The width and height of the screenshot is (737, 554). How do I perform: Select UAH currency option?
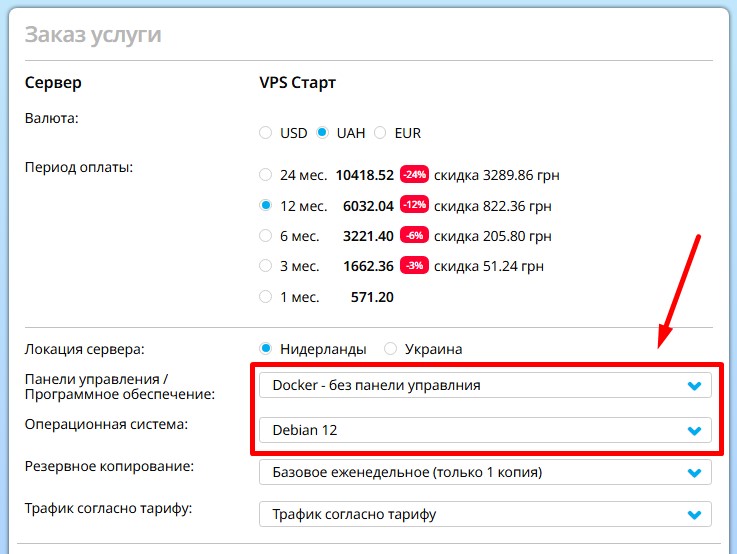click(322, 133)
